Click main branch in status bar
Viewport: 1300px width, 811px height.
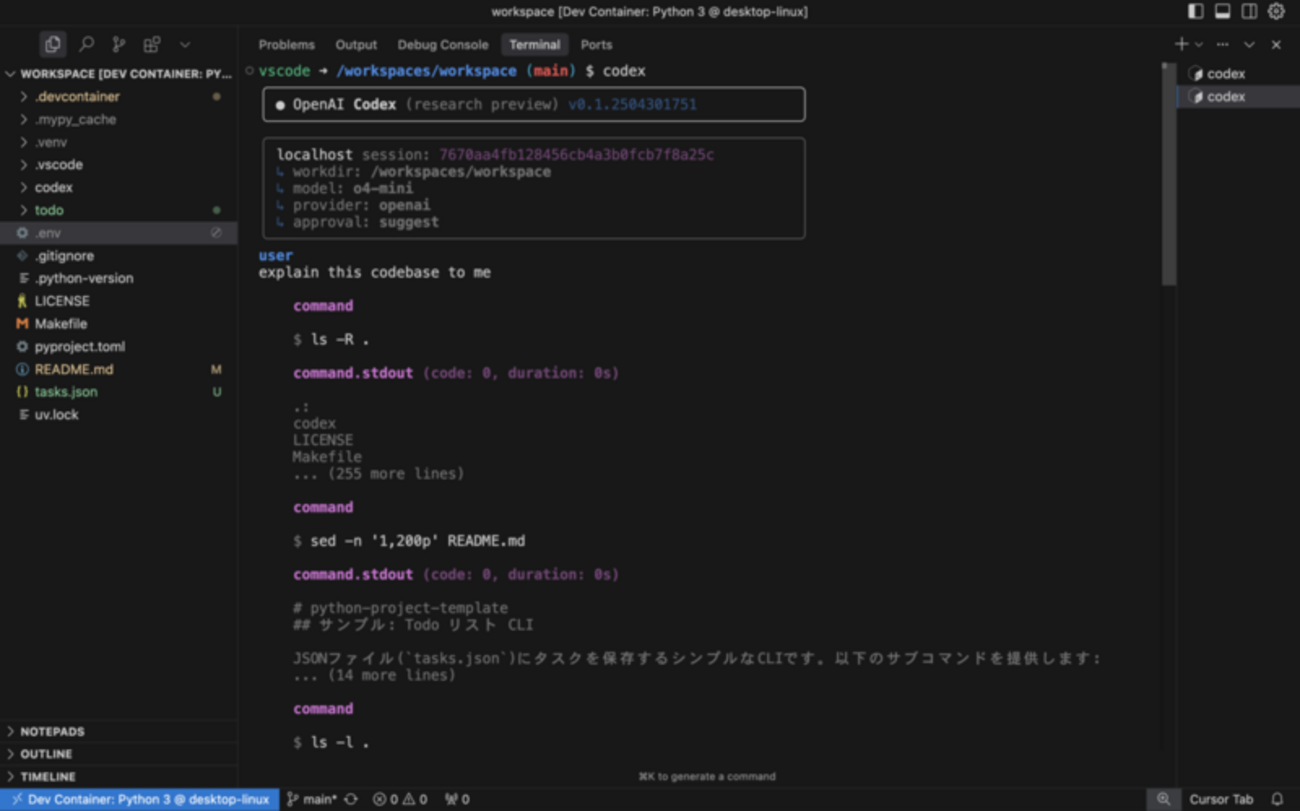tap(312, 799)
